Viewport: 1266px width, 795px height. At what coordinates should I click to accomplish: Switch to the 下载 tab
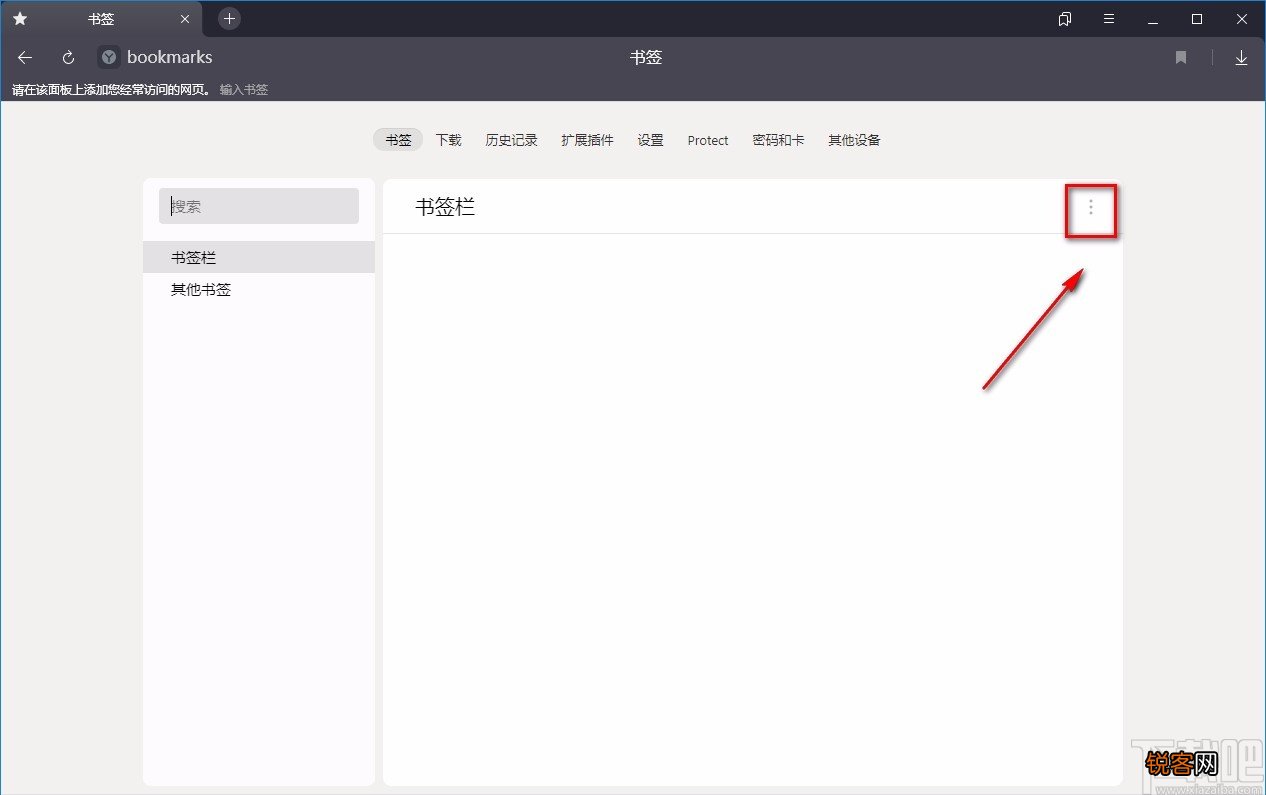pos(449,140)
